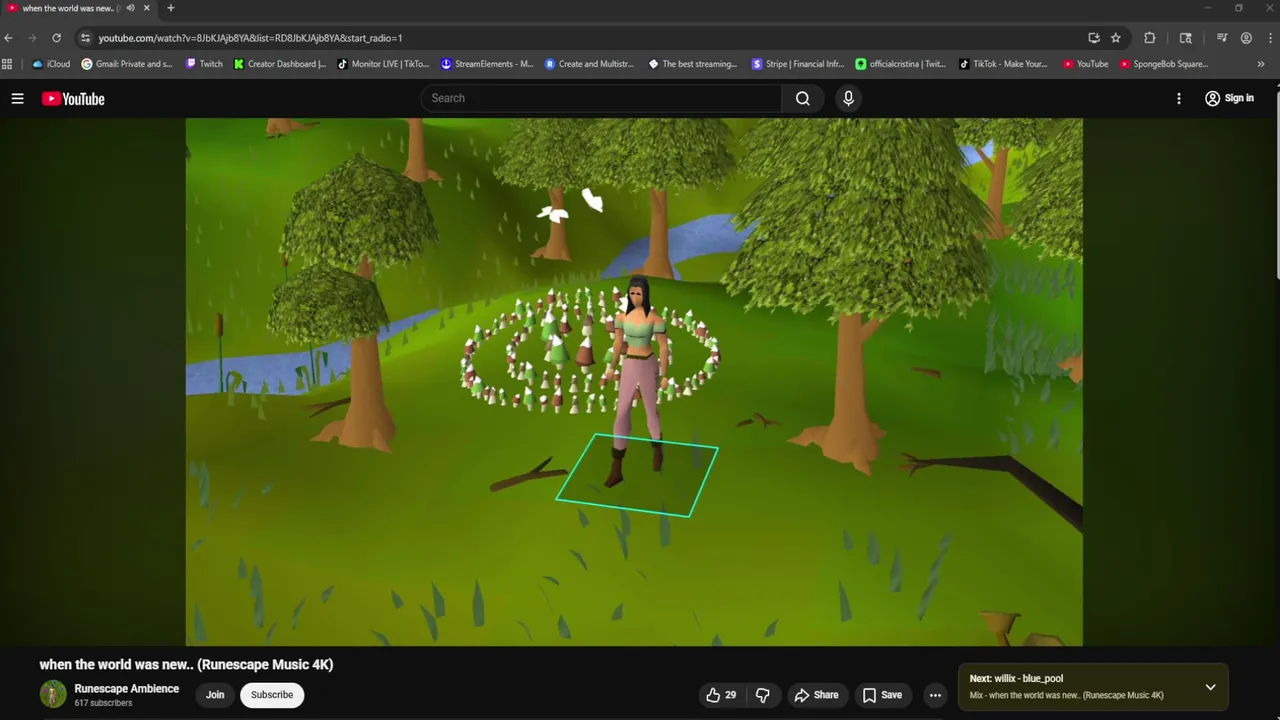Open the apps grid in bookmarks bar
The image size is (1280, 720).
7,64
